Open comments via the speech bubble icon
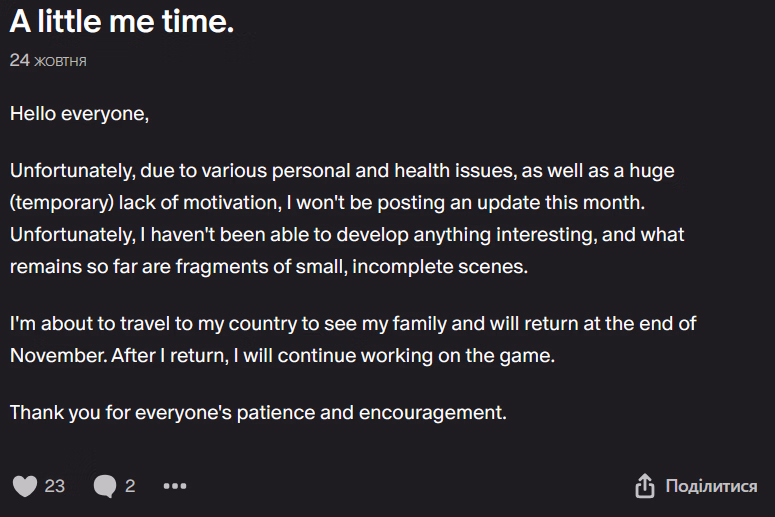Viewport: 775px width, 517px height. coord(105,486)
